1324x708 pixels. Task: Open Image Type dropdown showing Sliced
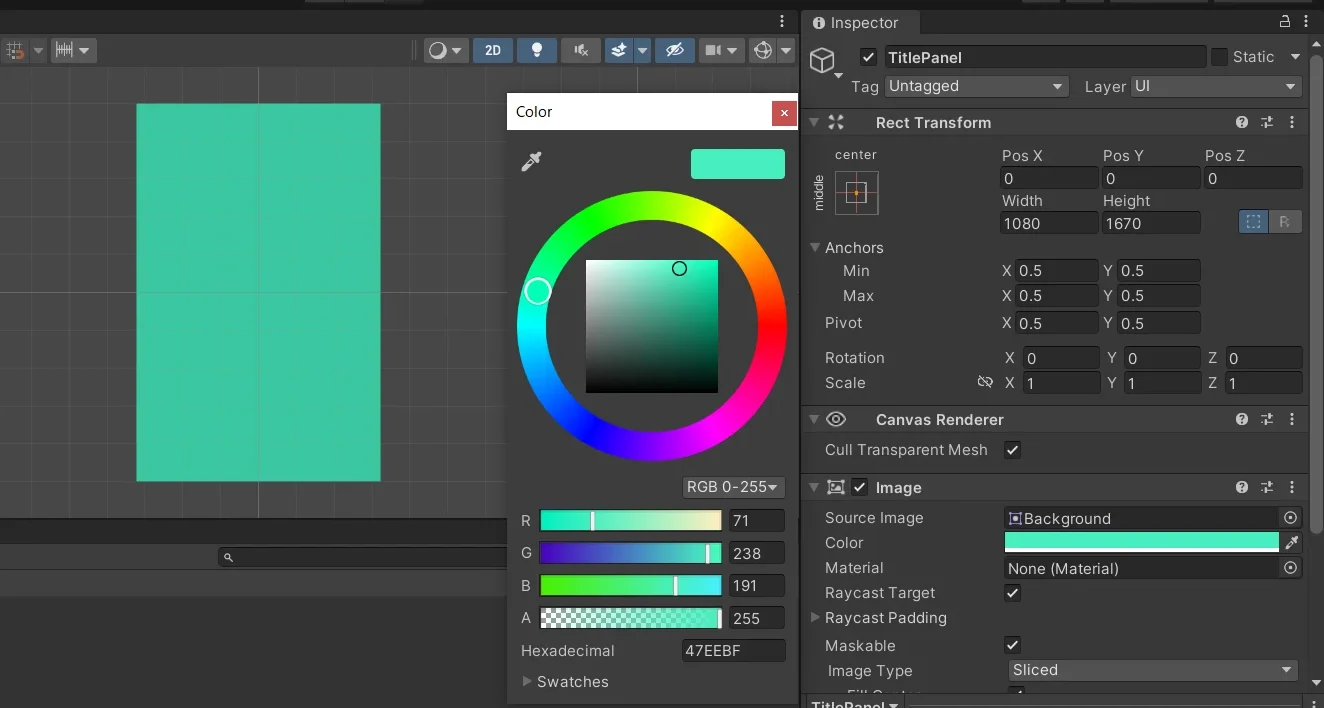[1153, 670]
